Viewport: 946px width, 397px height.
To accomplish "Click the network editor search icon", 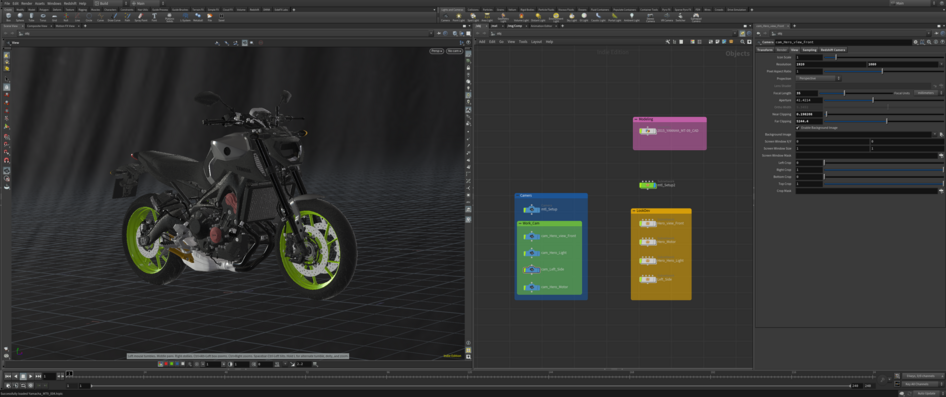I will 742,42.
